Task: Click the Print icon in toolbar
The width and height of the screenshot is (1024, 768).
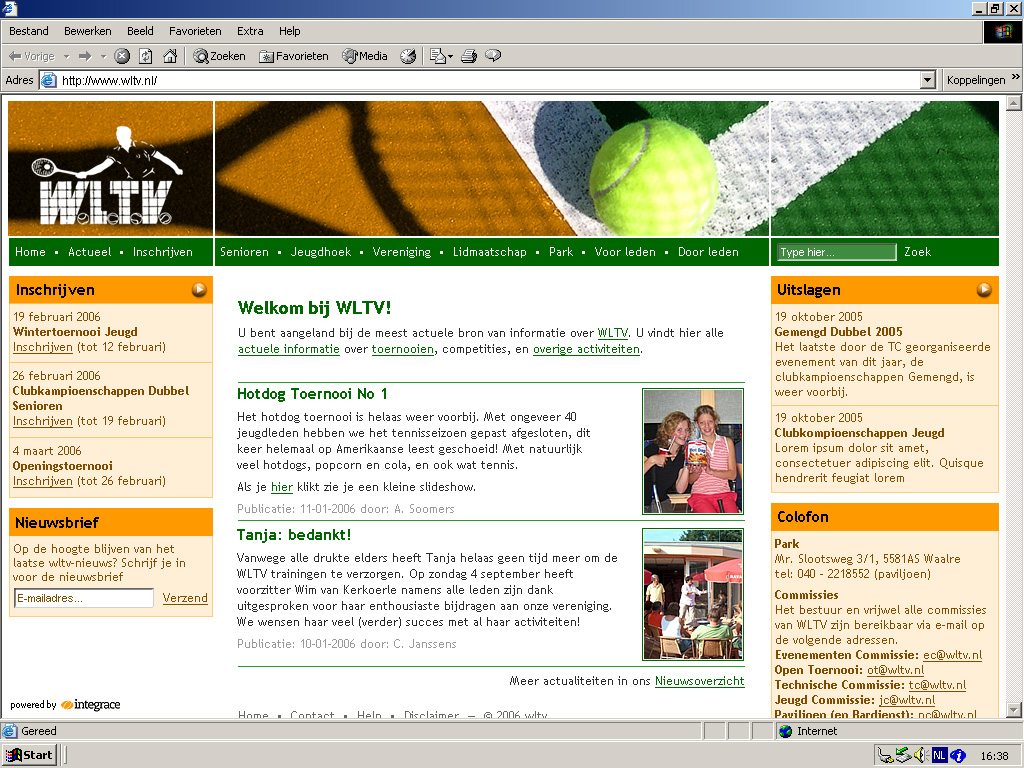Action: (469, 56)
